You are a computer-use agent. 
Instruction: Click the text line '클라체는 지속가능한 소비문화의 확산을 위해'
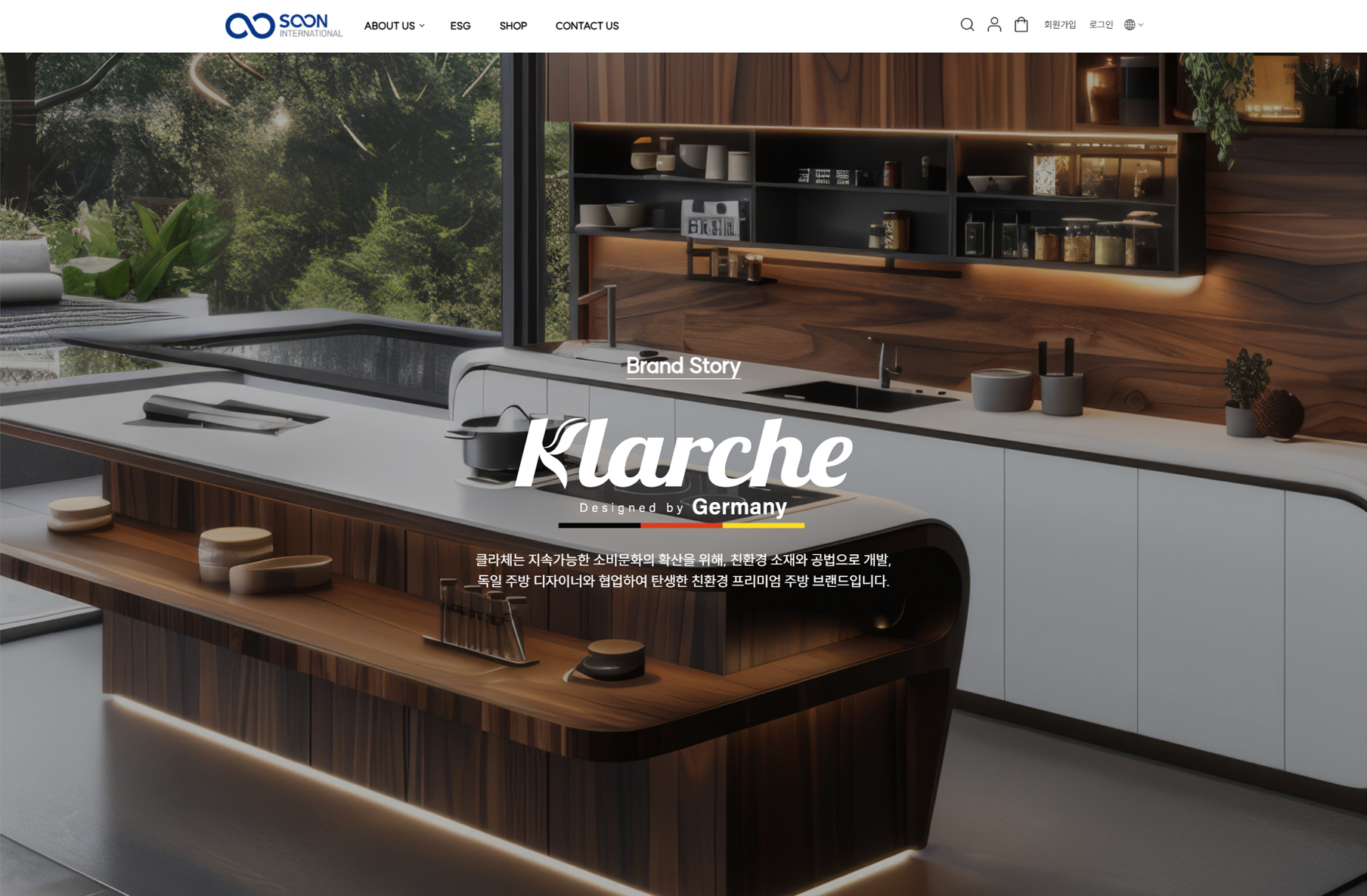click(x=600, y=560)
